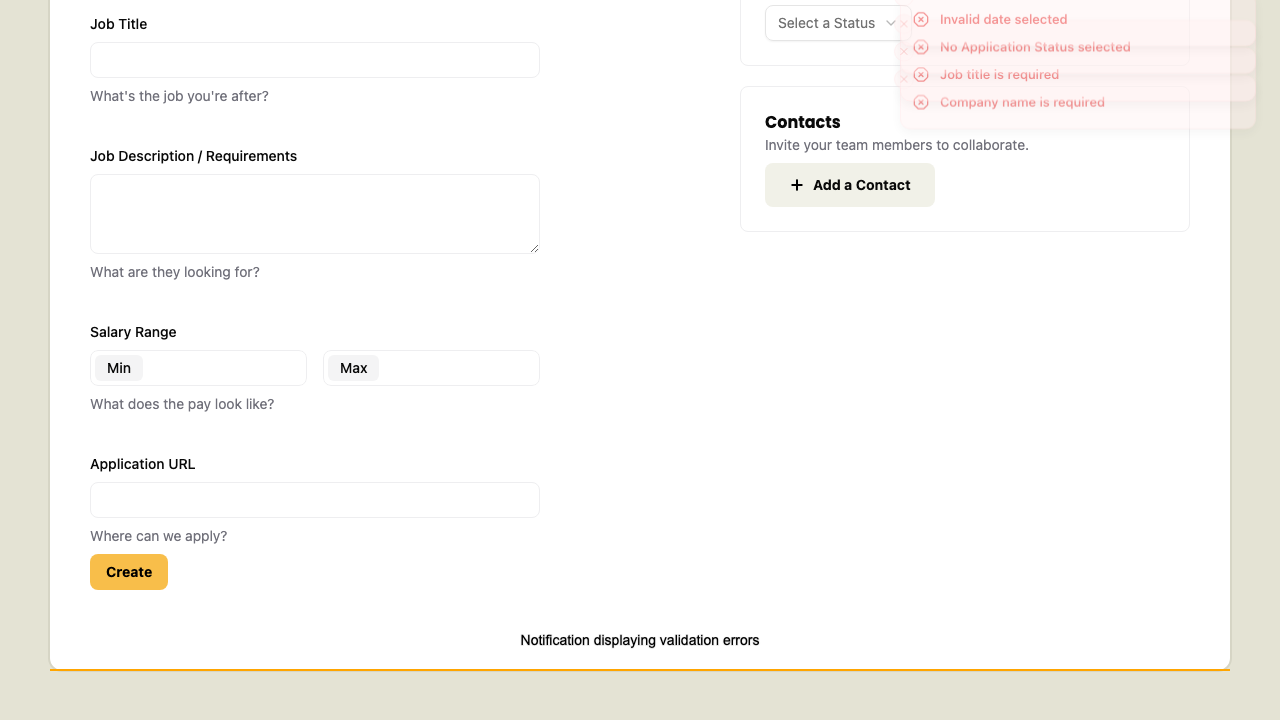
Task: Click the 'Job title is required' toast message
Action: click(999, 75)
